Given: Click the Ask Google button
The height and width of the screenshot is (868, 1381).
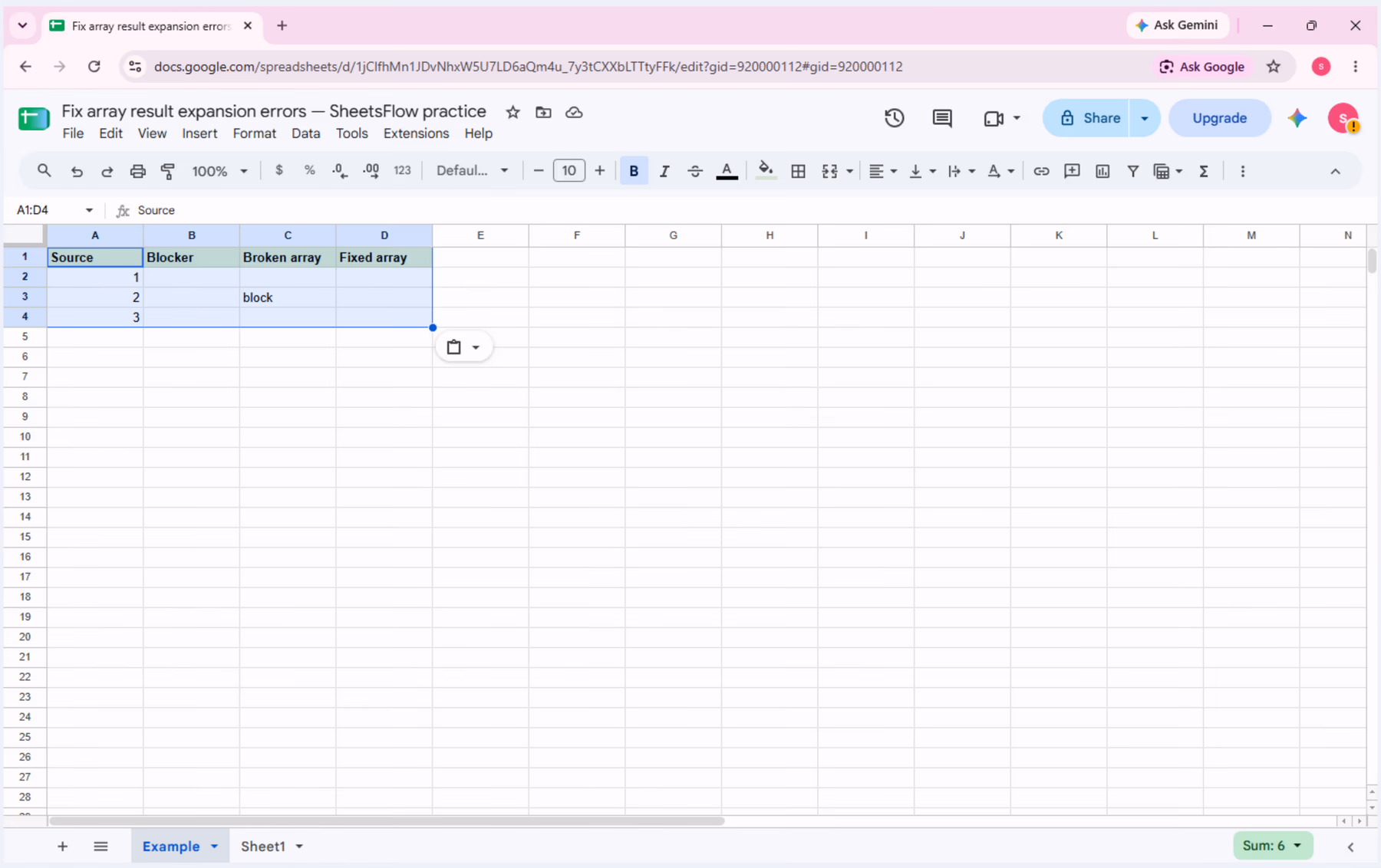Looking at the screenshot, I should pyautogui.click(x=1201, y=67).
